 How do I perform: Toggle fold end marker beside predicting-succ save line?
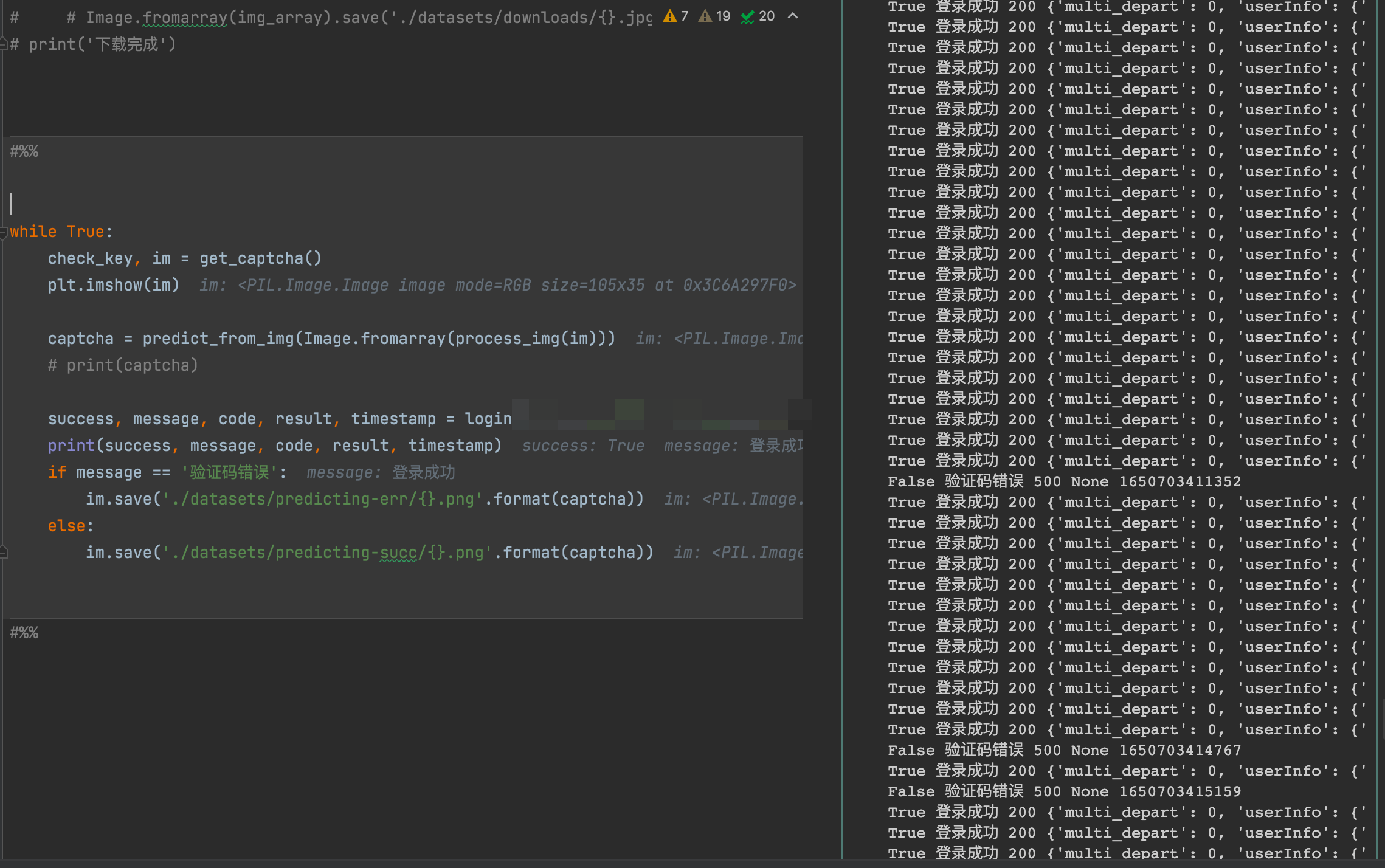coord(4,553)
